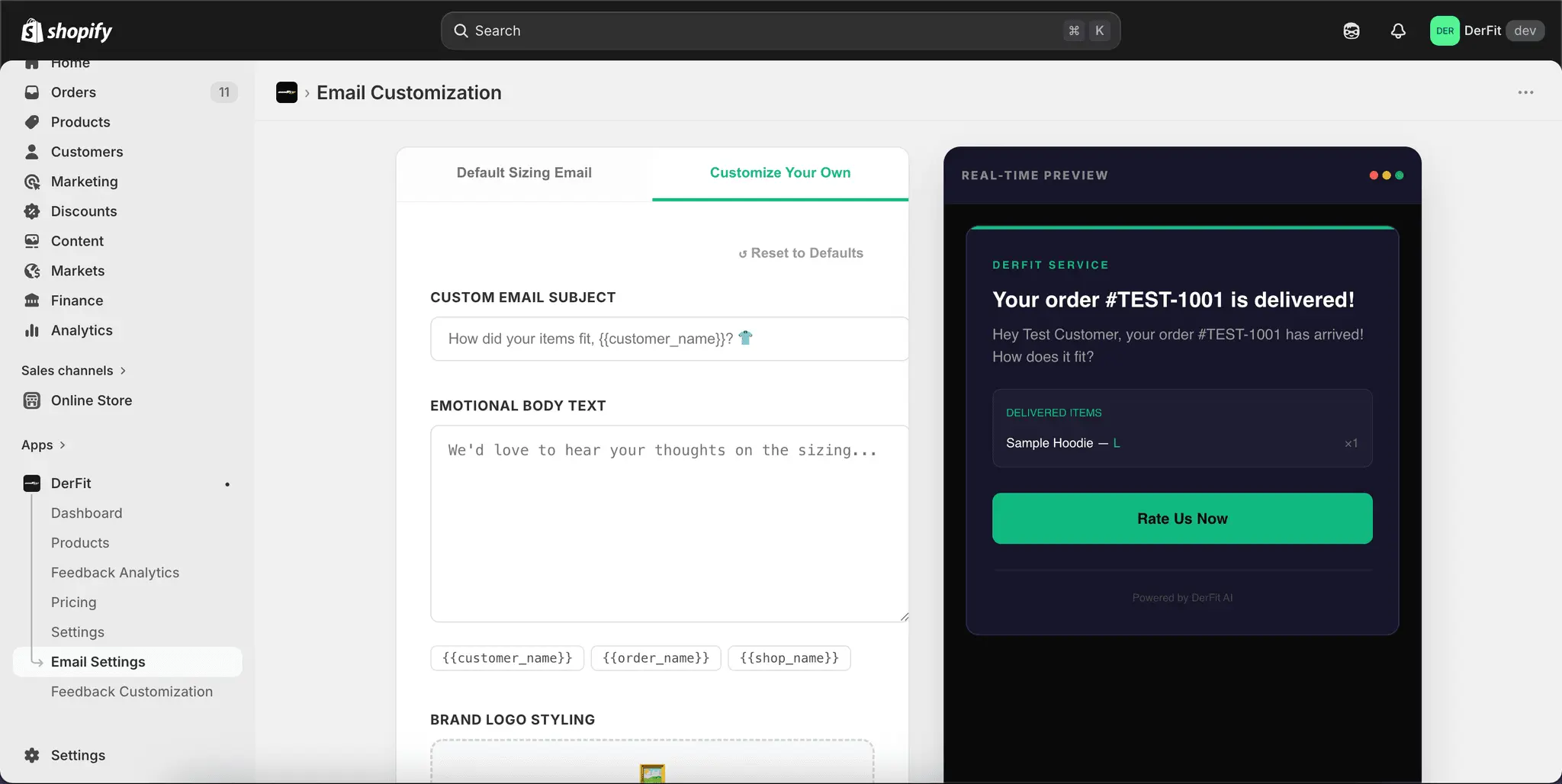Click the Analytics bar chart icon
This screenshot has width=1562, height=784.
coord(32,330)
